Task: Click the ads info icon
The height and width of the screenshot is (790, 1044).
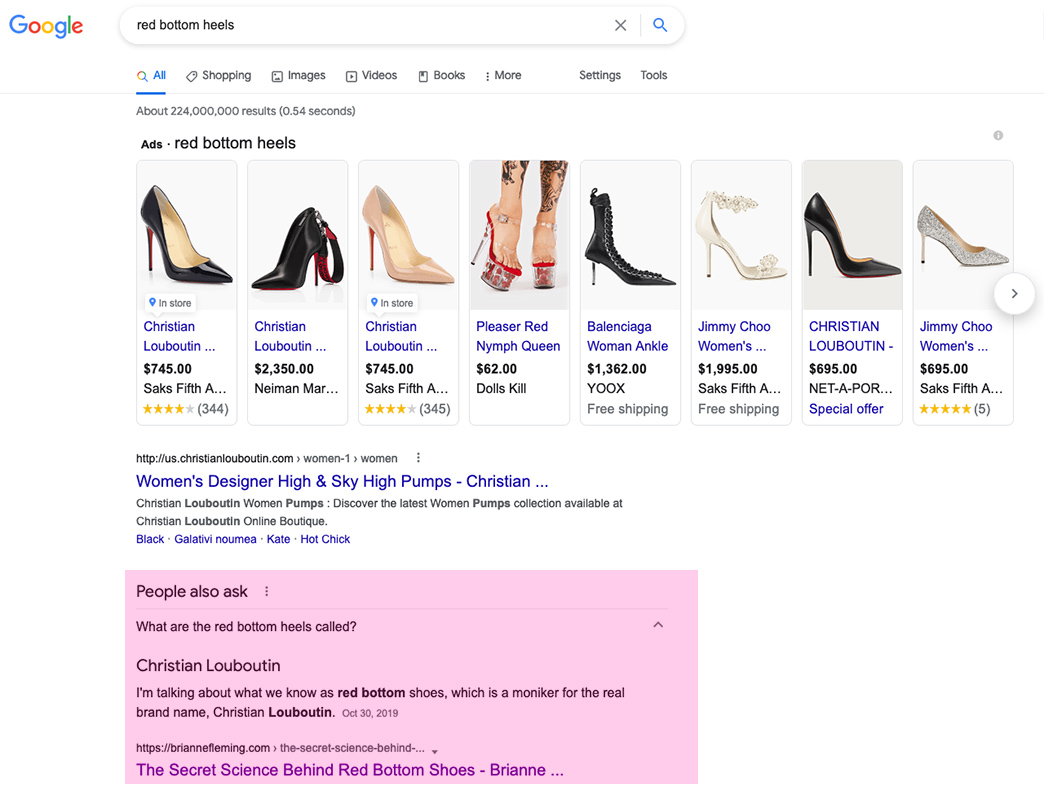Action: pyautogui.click(x=997, y=136)
